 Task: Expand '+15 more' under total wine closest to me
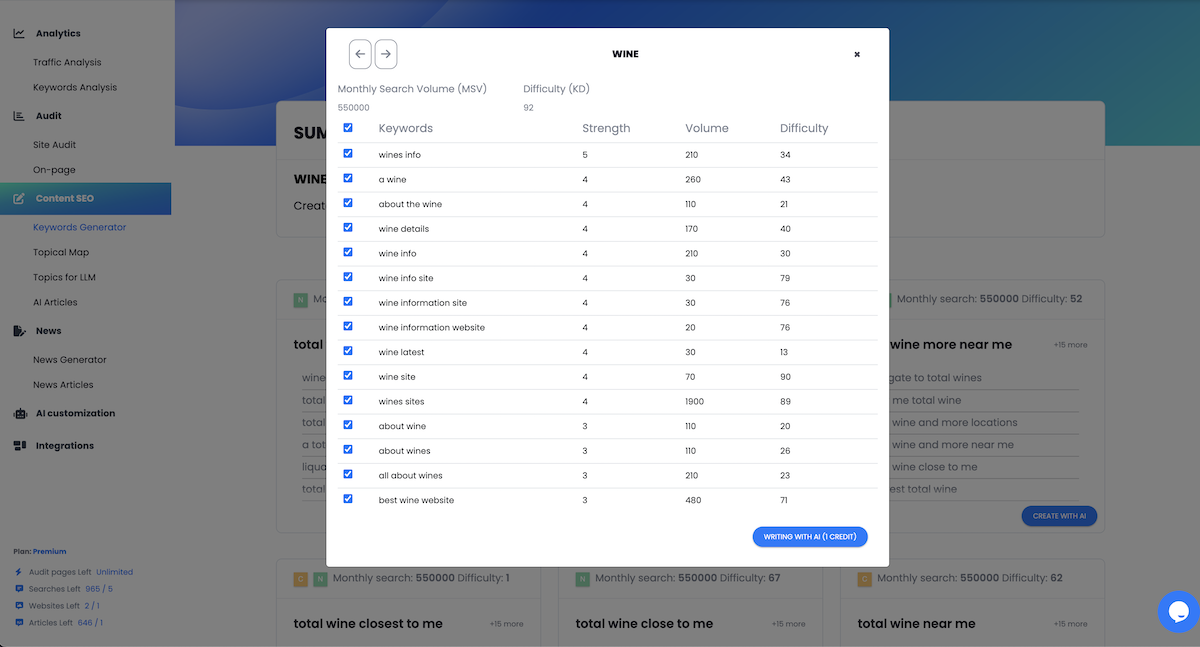tap(507, 623)
